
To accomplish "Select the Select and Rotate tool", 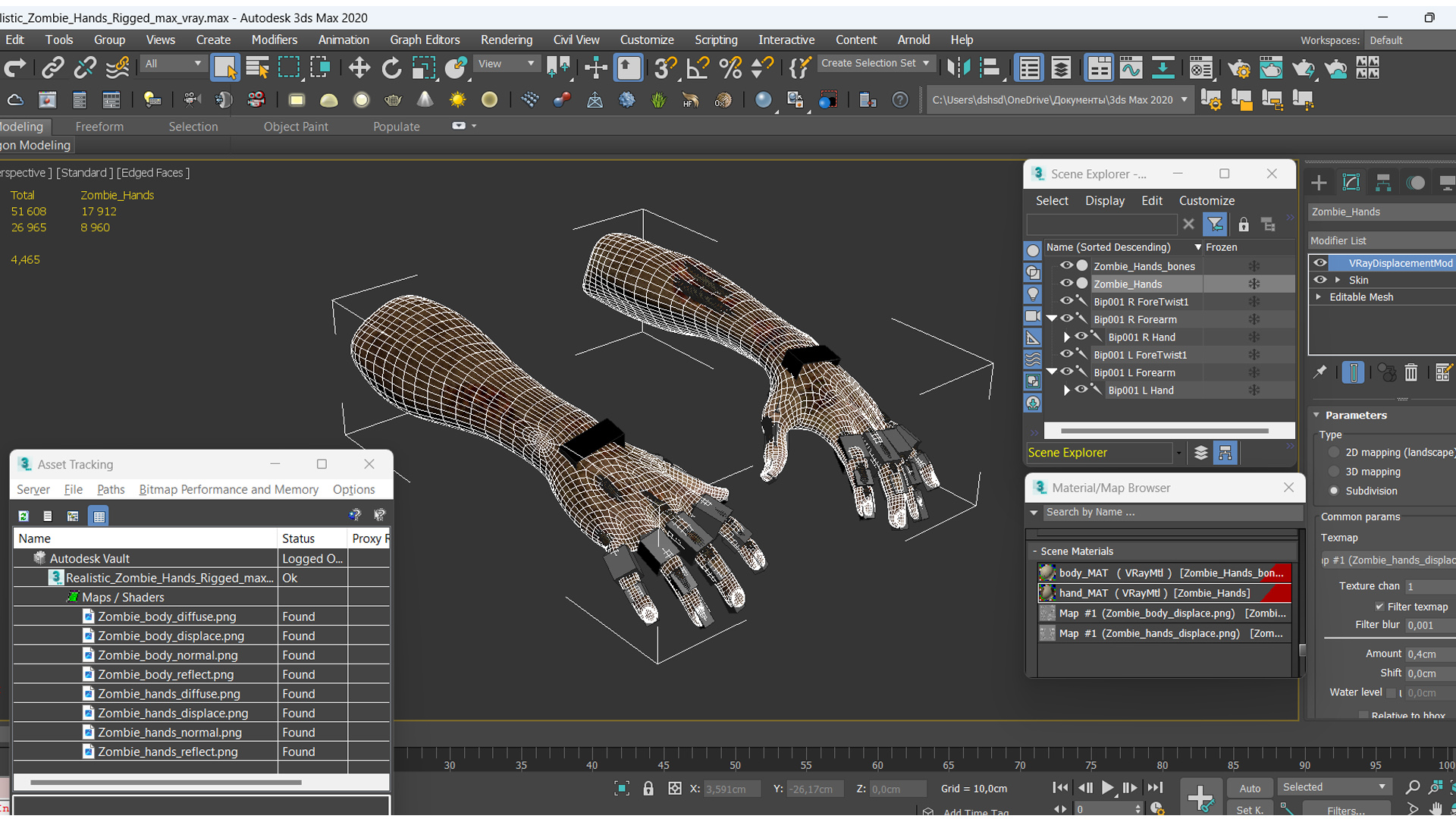I will click(x=391, y=68).
